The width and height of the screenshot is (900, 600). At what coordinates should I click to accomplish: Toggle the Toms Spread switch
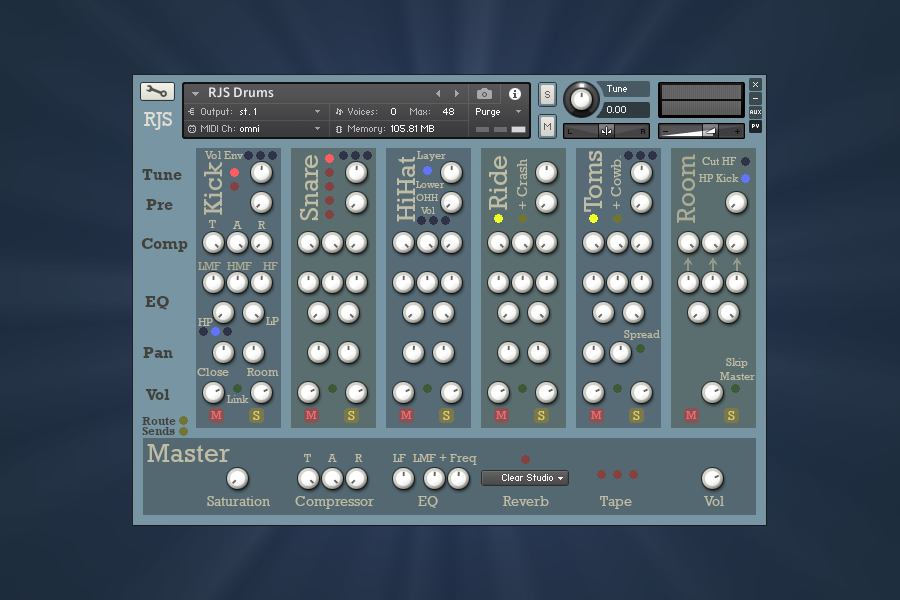641,349
